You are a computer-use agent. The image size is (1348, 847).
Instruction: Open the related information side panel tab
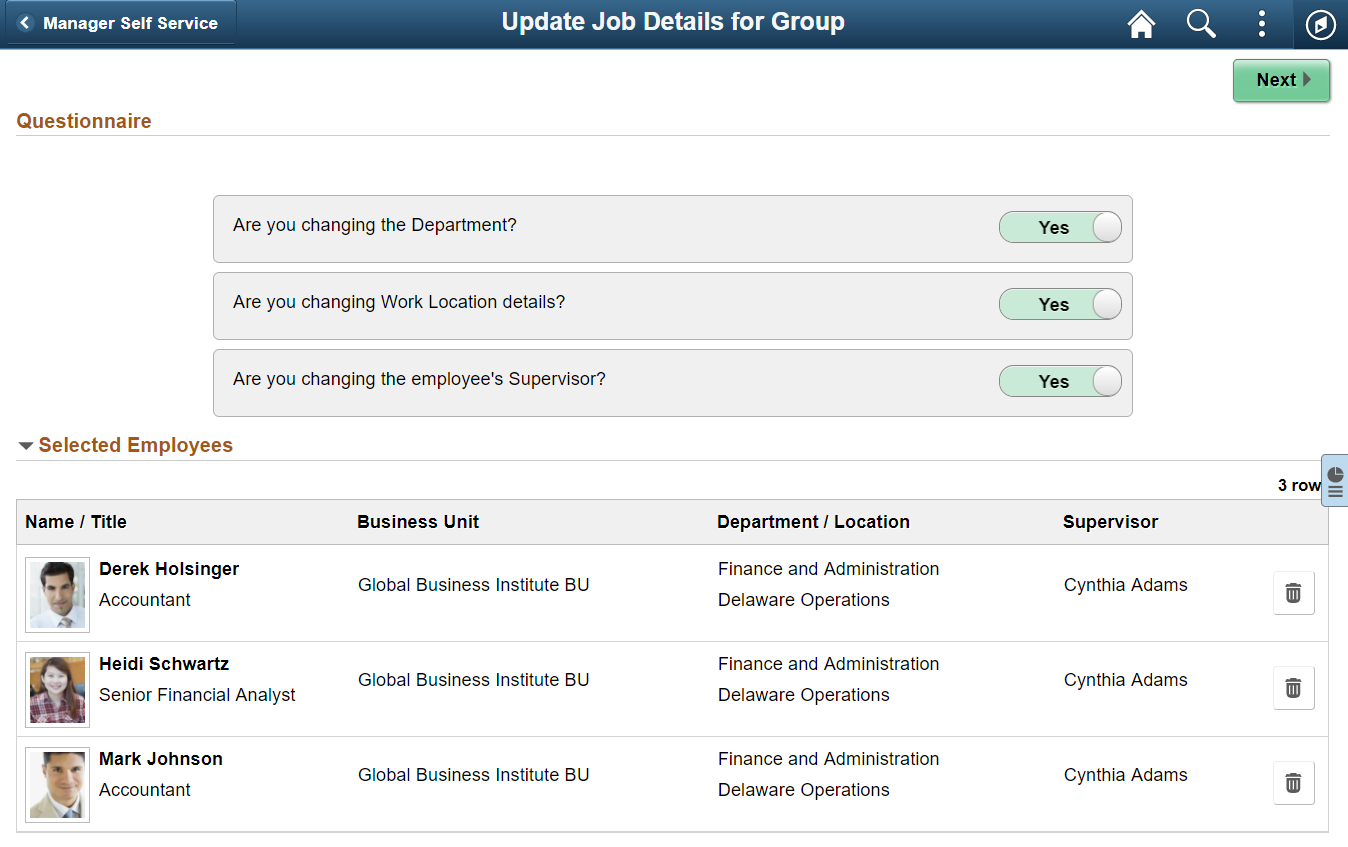[1335, 481]
